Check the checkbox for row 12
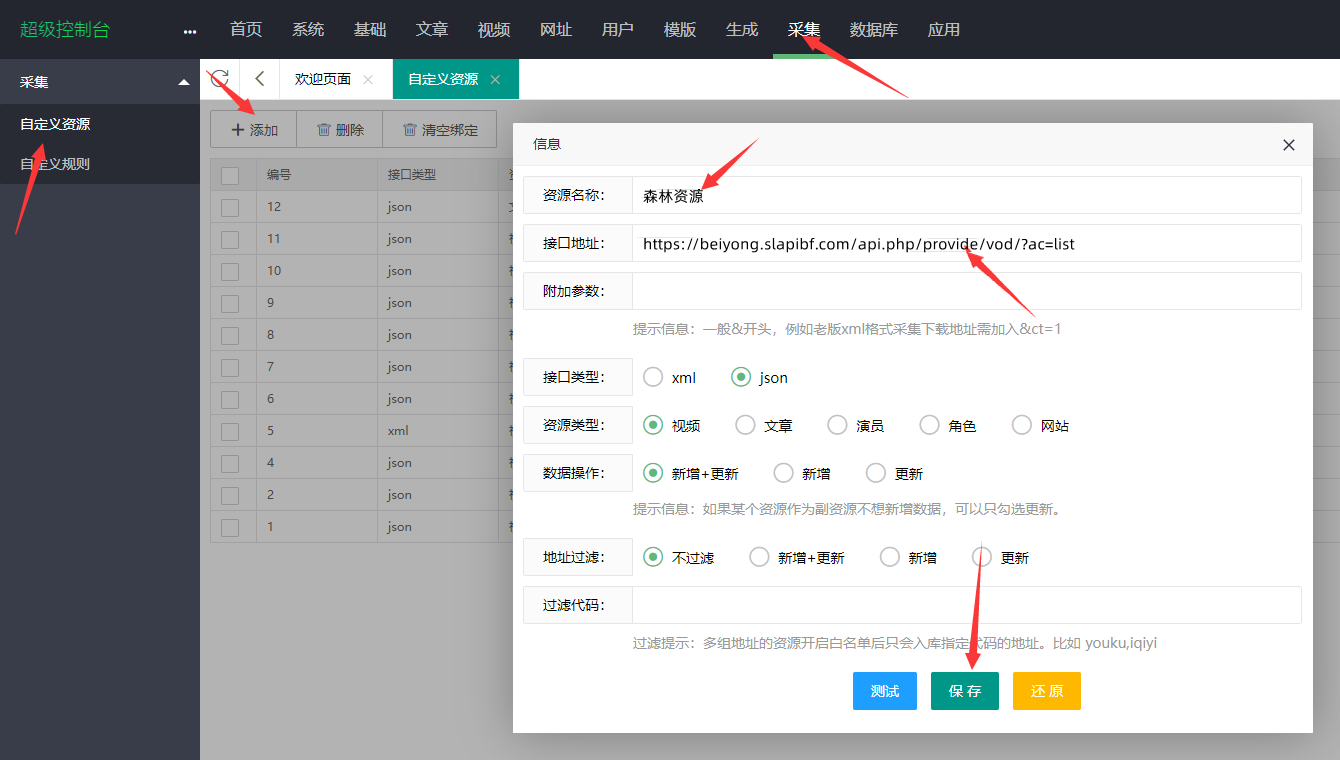 [x=230, y=207]
